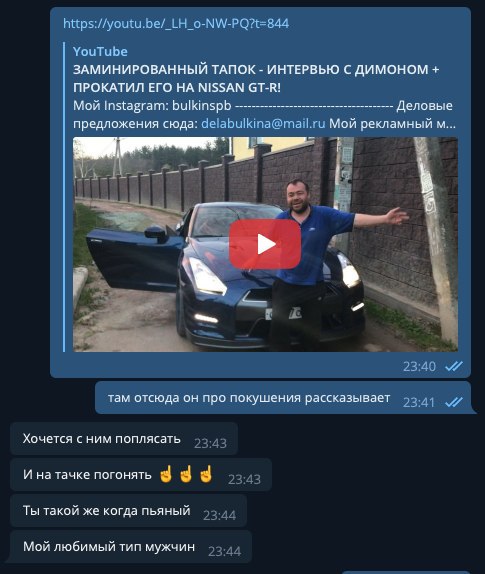
Task: Click the 23:40 timestamp on the link message
Action: tap(419, 366)
